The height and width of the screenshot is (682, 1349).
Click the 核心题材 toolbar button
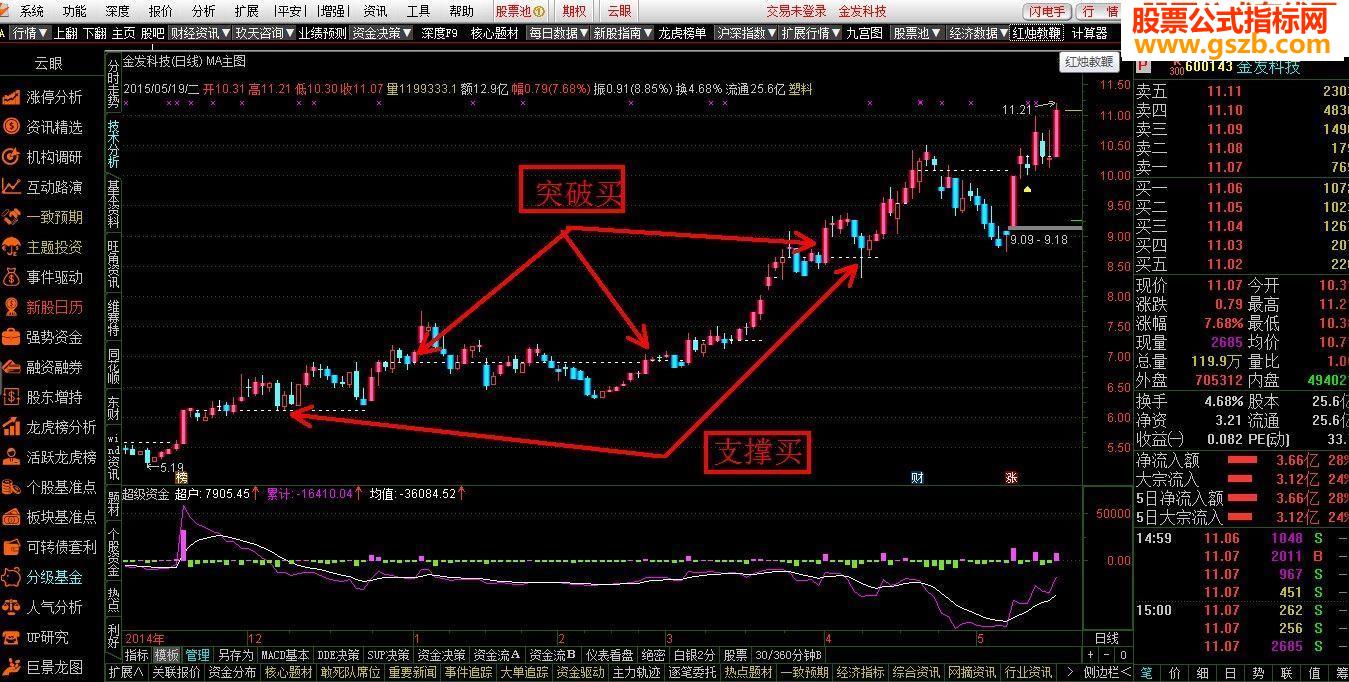point(494,33)
